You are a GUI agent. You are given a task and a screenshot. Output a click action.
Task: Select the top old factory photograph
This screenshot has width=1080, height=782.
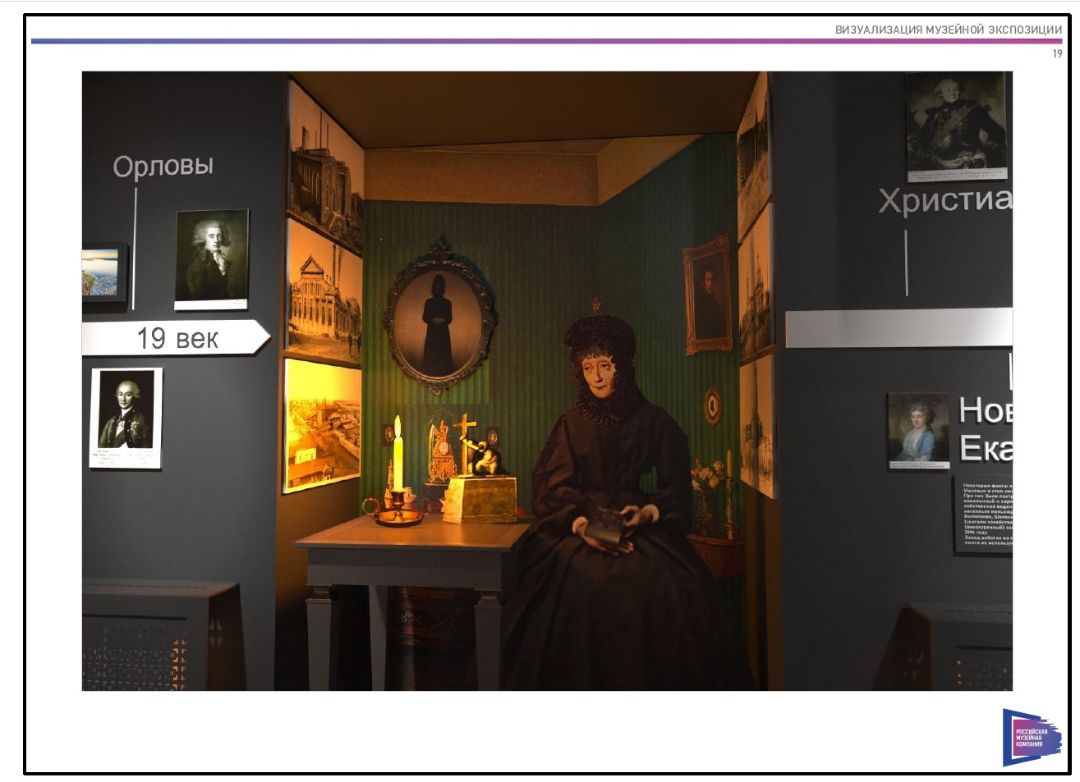(325, 167)
